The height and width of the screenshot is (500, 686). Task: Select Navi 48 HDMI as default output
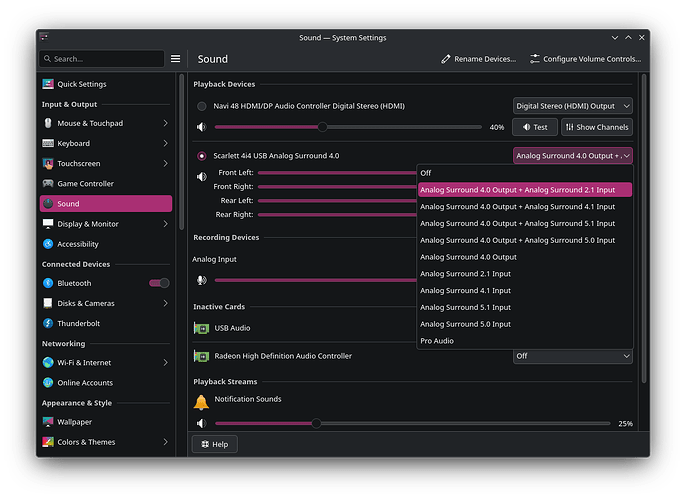(x=202, y=106)
